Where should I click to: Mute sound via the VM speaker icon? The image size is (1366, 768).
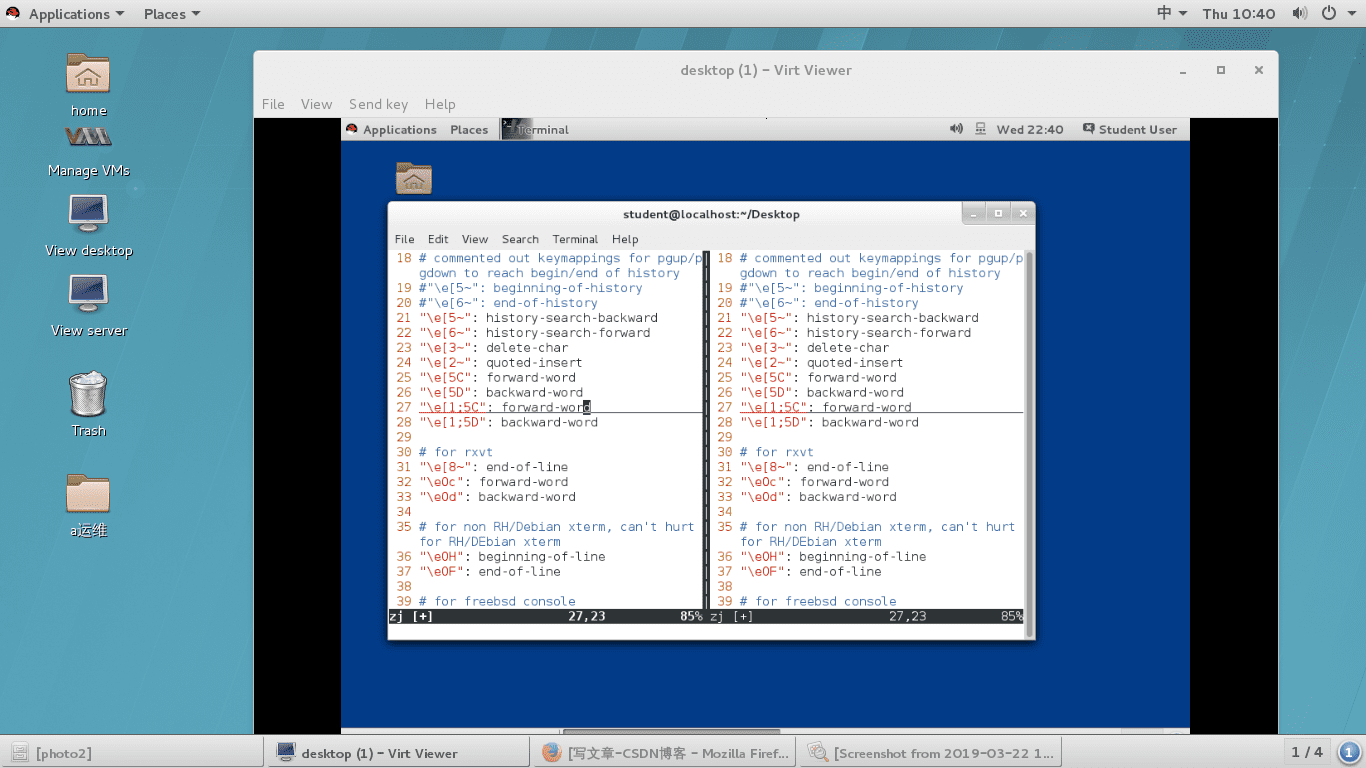pos(955,128)
